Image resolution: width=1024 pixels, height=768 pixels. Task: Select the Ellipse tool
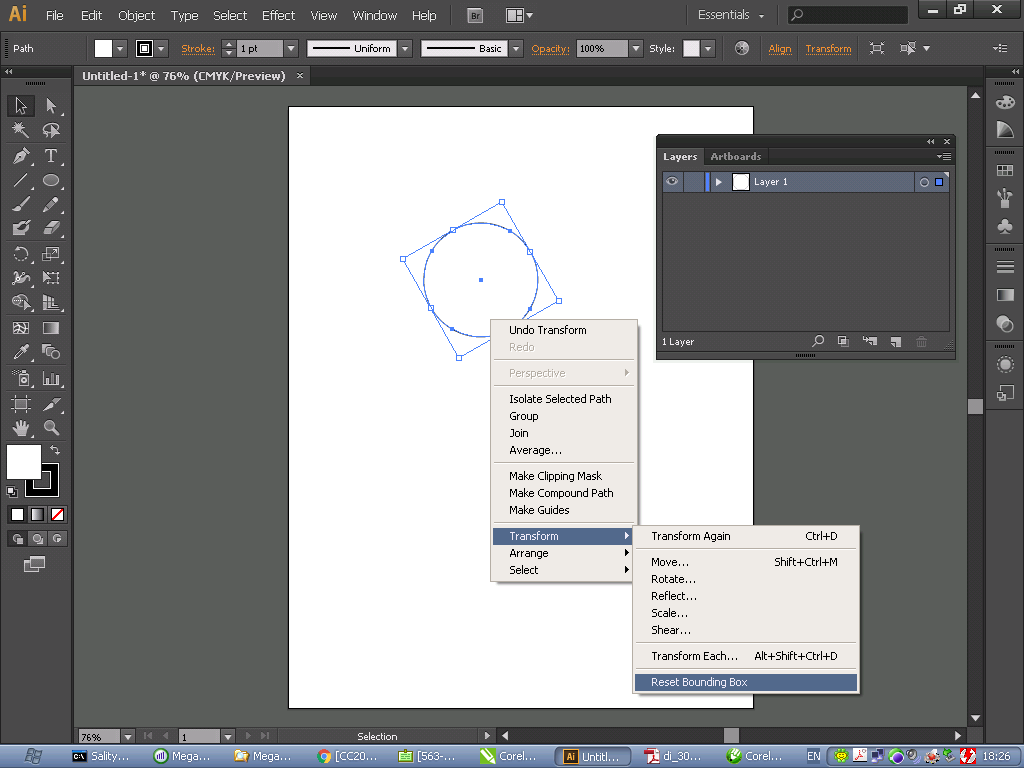(51, 180)
